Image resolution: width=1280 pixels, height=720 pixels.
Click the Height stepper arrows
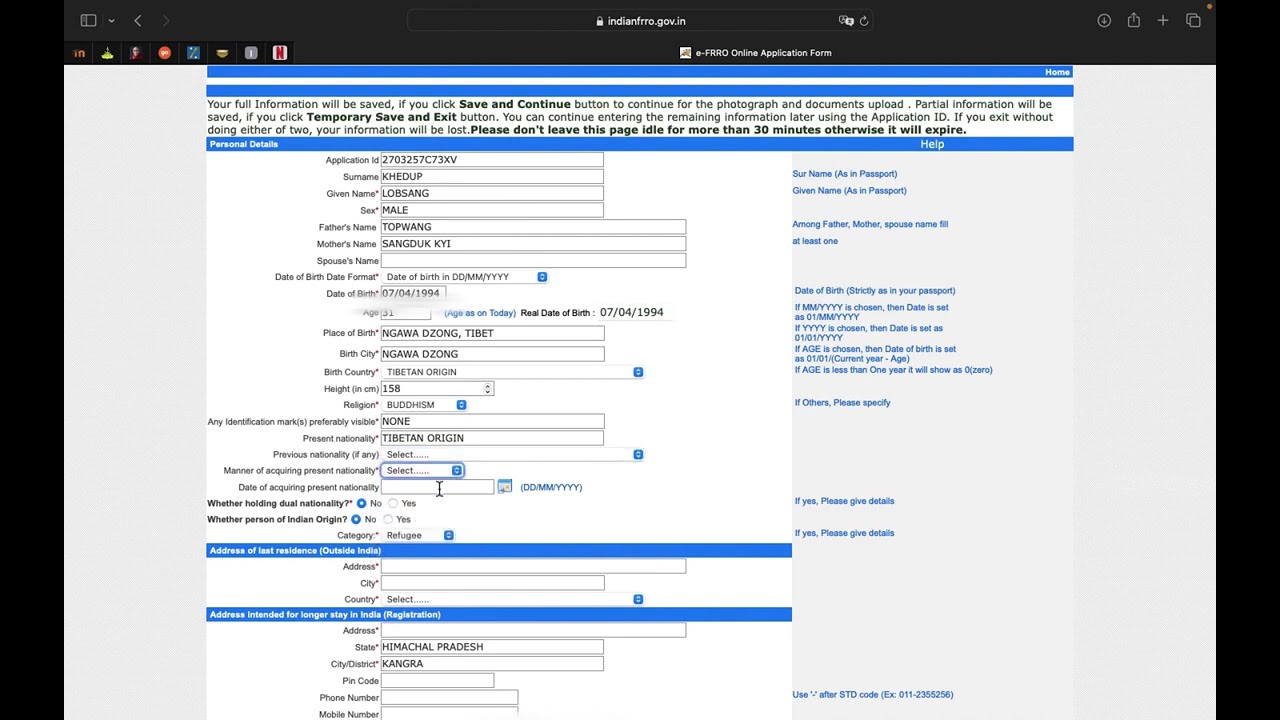coord(488,388)
